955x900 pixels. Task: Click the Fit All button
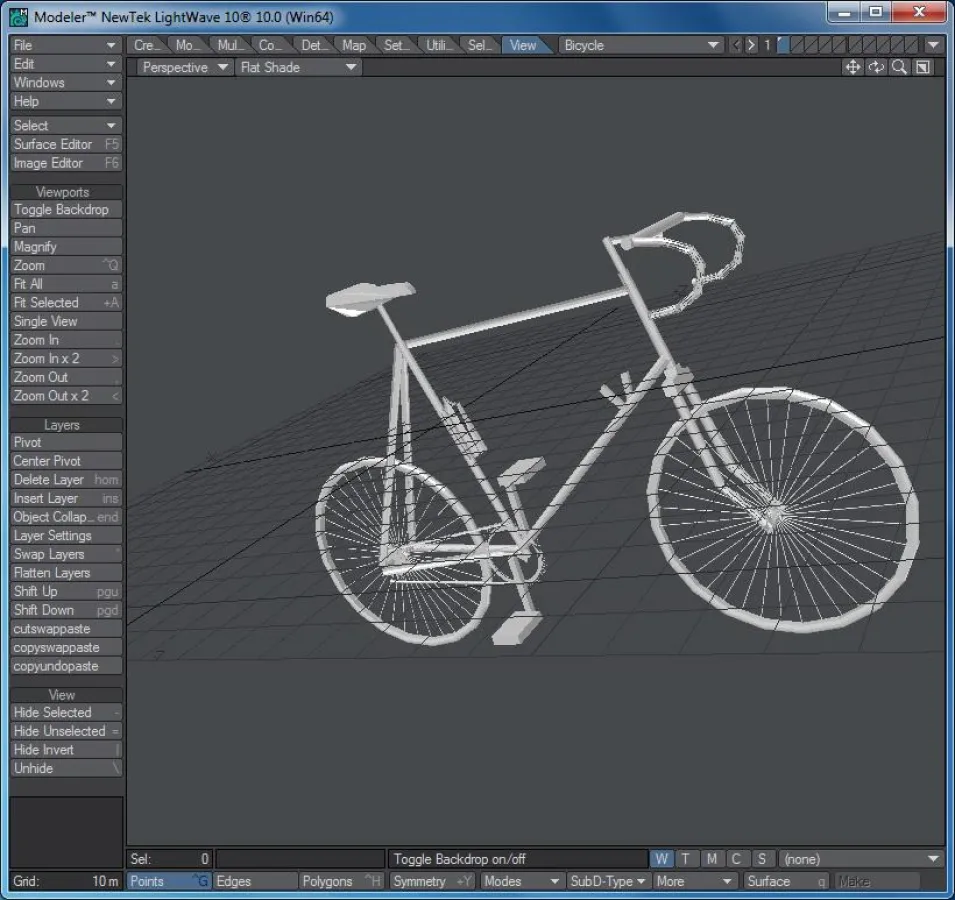(65, 284)
